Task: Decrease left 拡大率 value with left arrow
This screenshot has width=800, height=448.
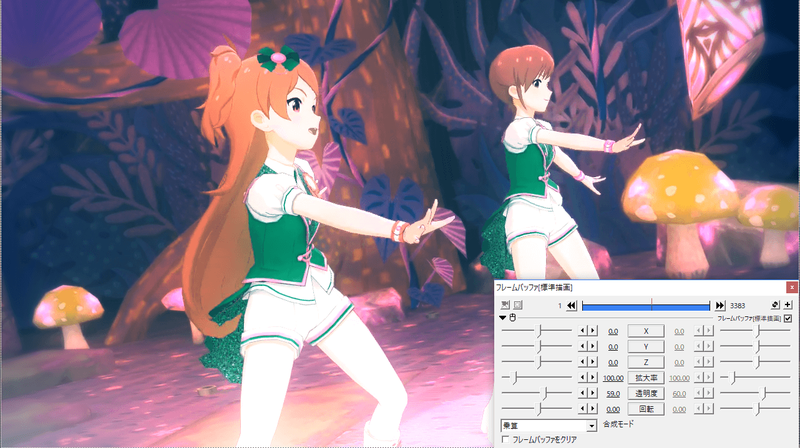Action: click(583, 378)
